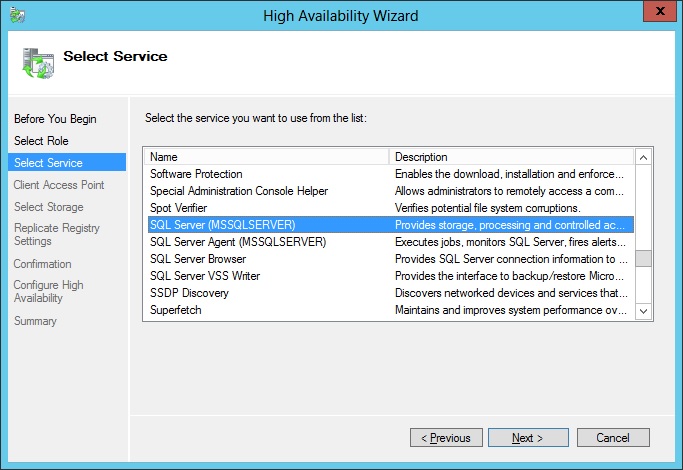Open the Summary step
The height and width of the screenshot is (470, 683).
[35, 321]
